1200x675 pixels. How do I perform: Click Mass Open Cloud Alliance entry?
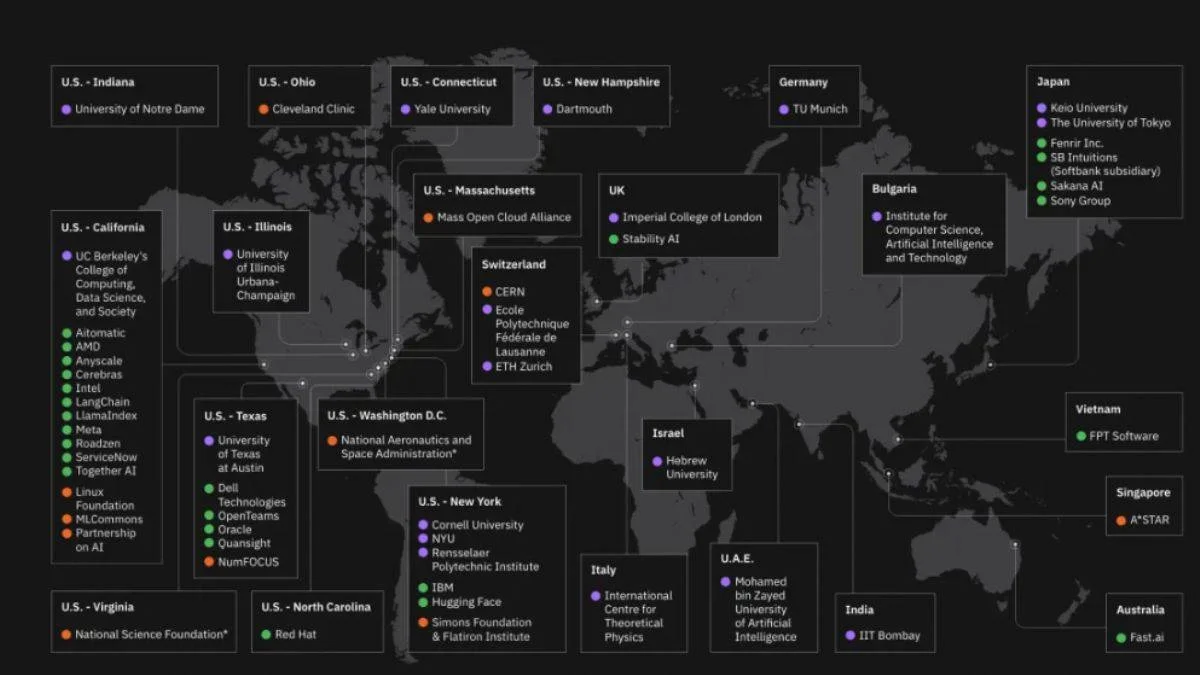coord(497,217)
